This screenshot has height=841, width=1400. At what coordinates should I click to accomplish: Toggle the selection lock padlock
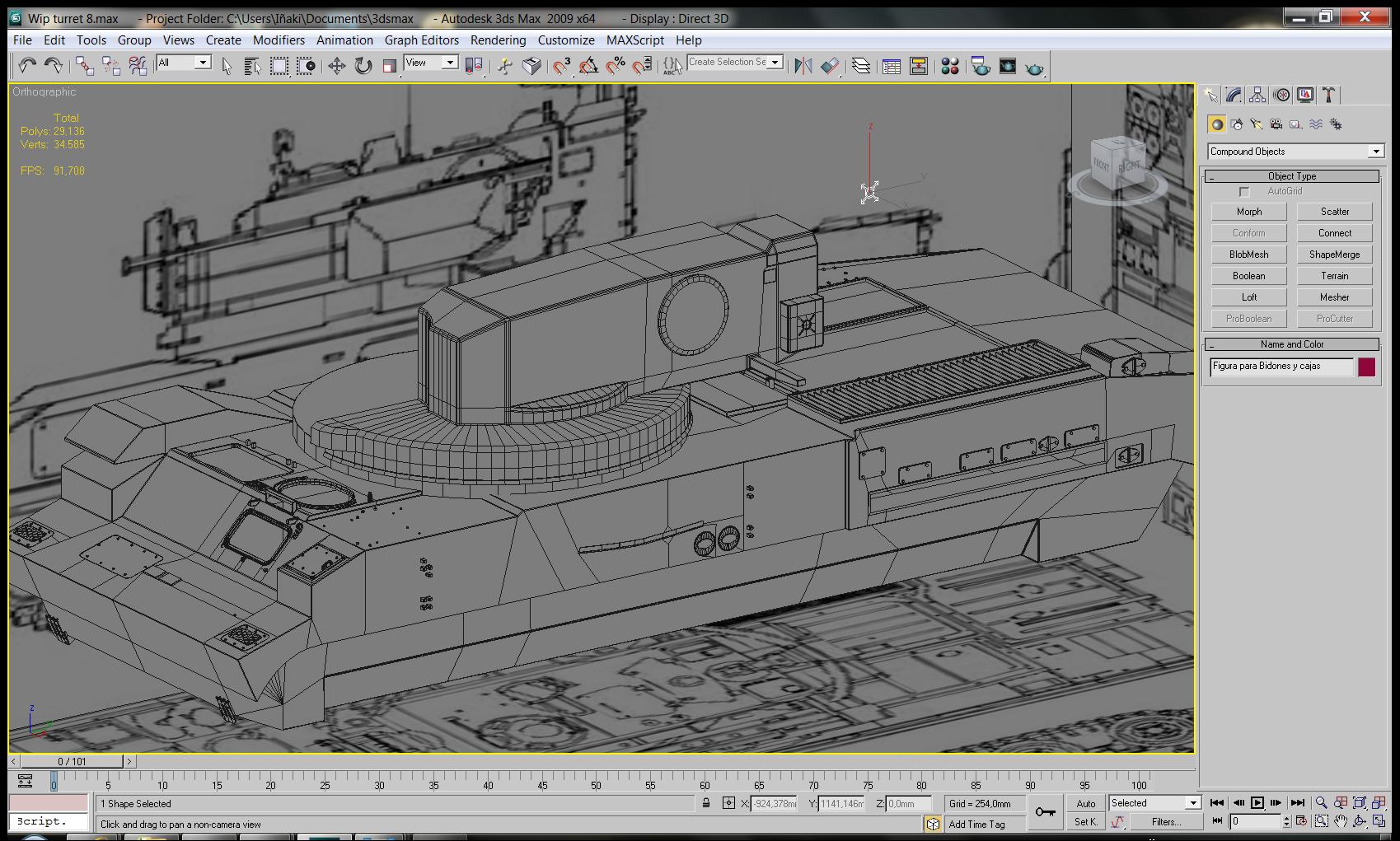pos(706,803)
